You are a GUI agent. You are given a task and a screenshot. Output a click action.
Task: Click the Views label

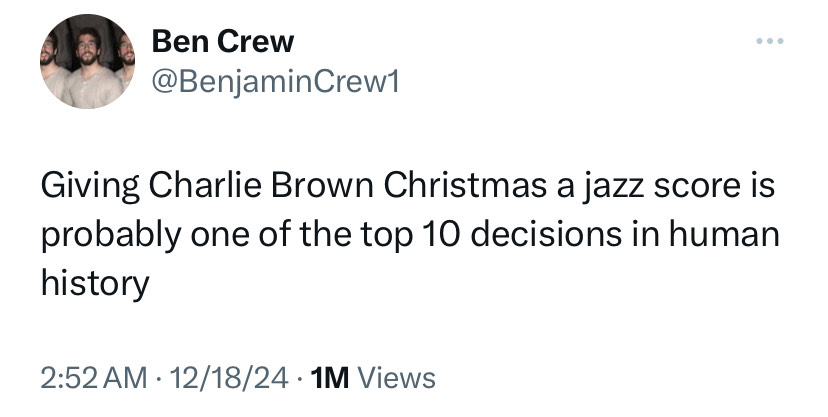[x=396, y=378]
